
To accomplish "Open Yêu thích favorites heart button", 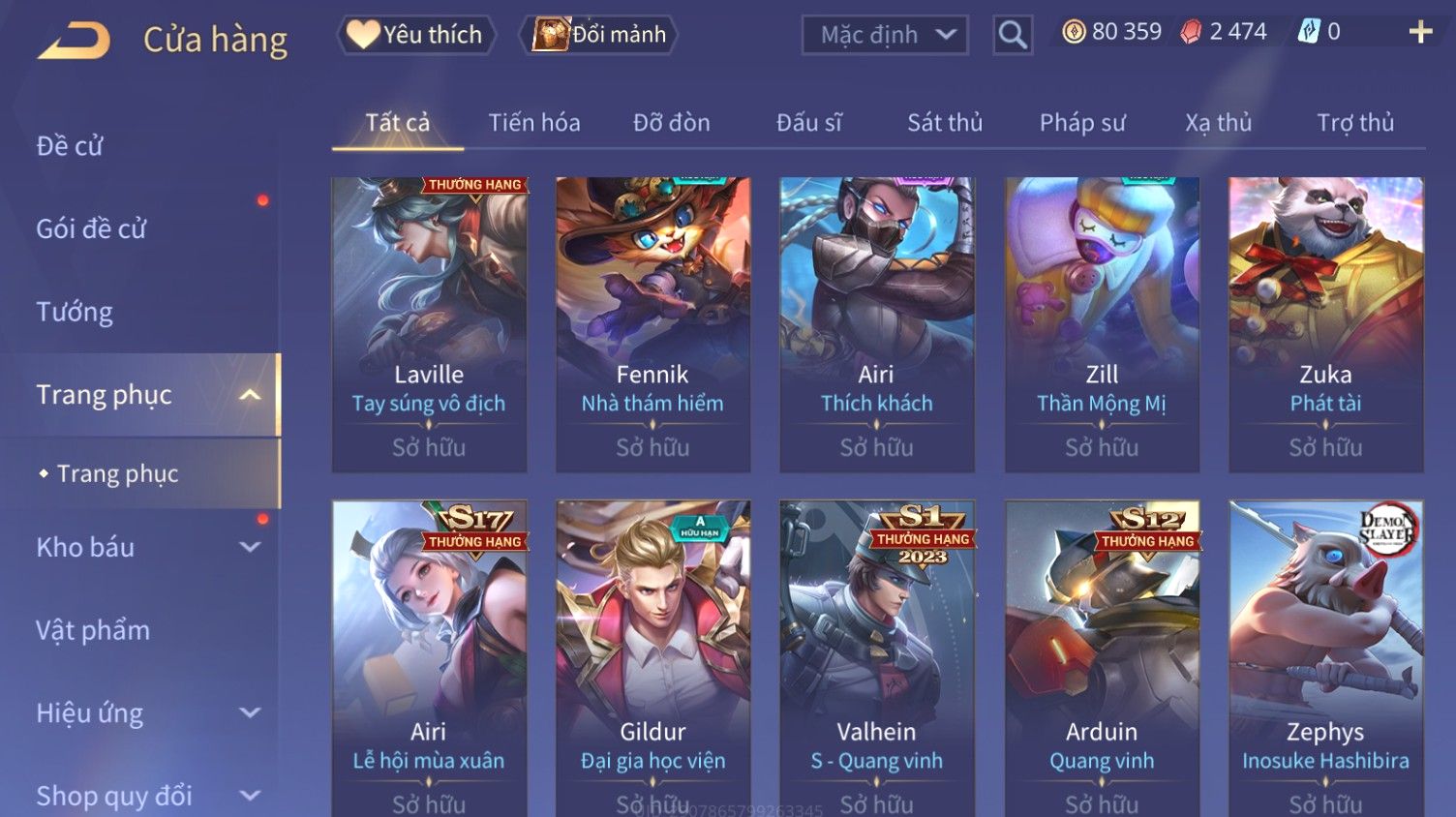I will click(416, 35).
